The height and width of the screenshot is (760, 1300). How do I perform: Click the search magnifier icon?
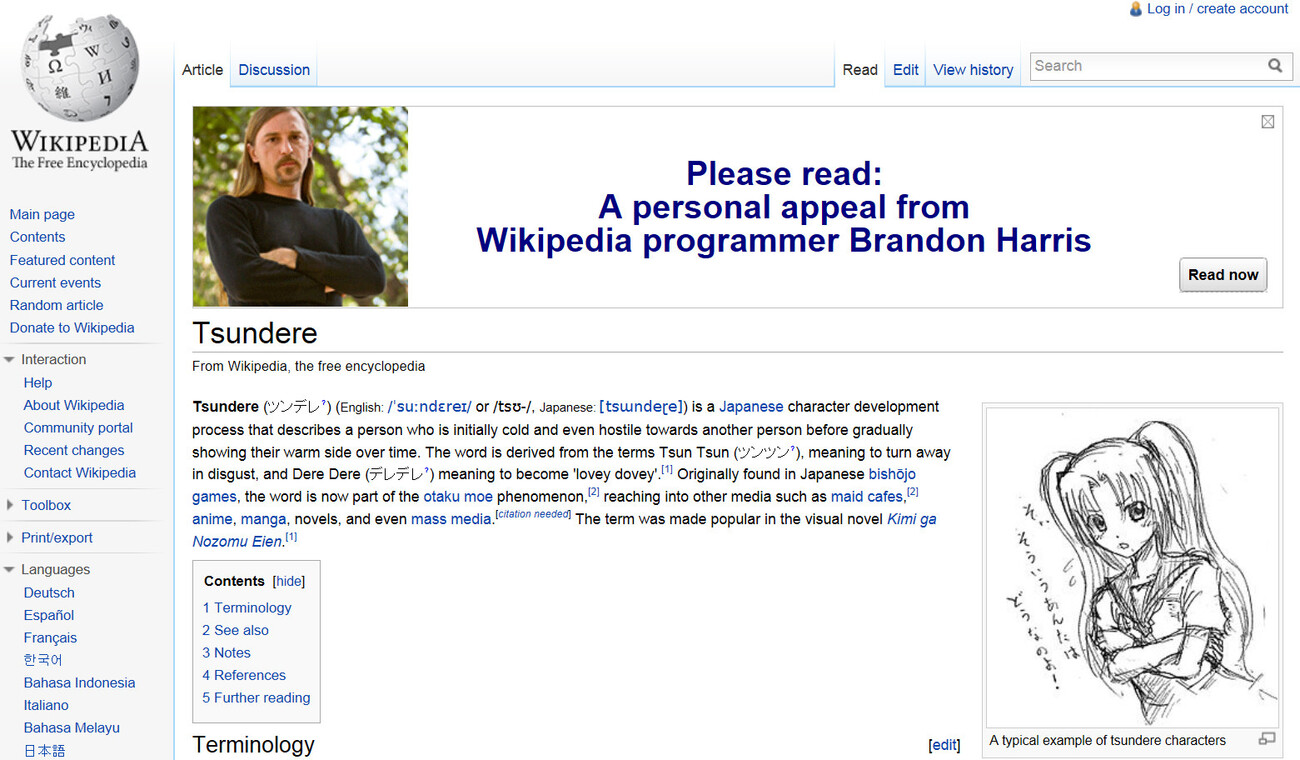click(x=1275, y=66)
